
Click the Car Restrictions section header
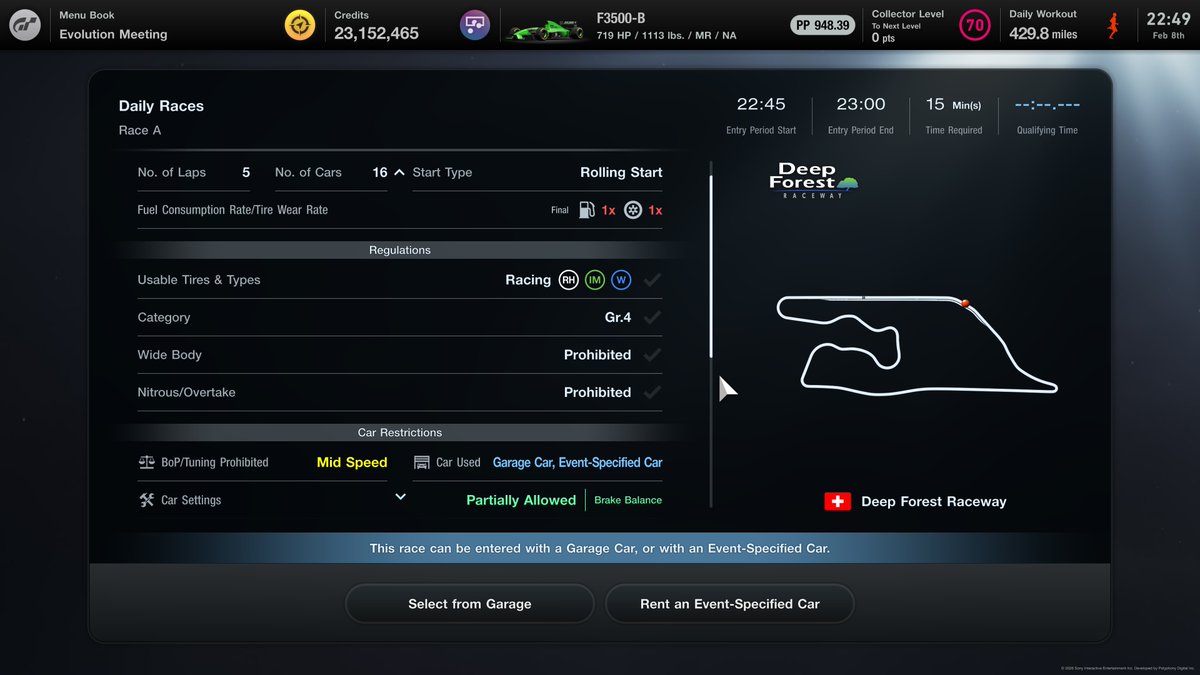400,432
